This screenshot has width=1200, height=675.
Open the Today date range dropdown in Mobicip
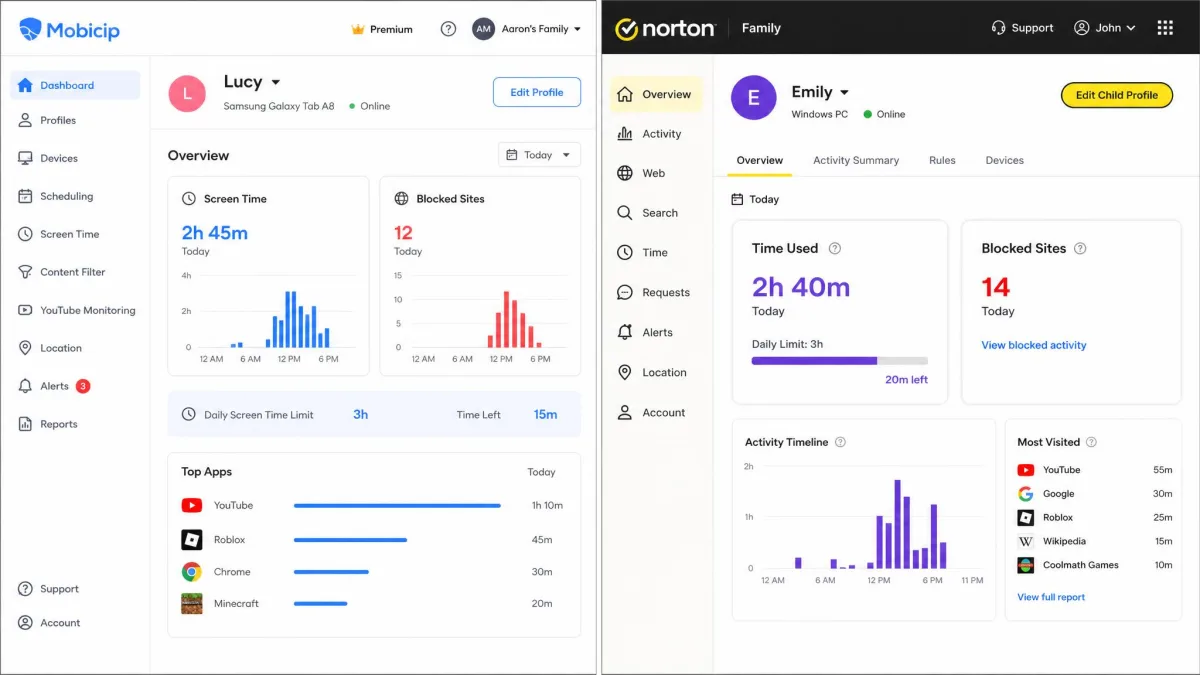point(539,155)
